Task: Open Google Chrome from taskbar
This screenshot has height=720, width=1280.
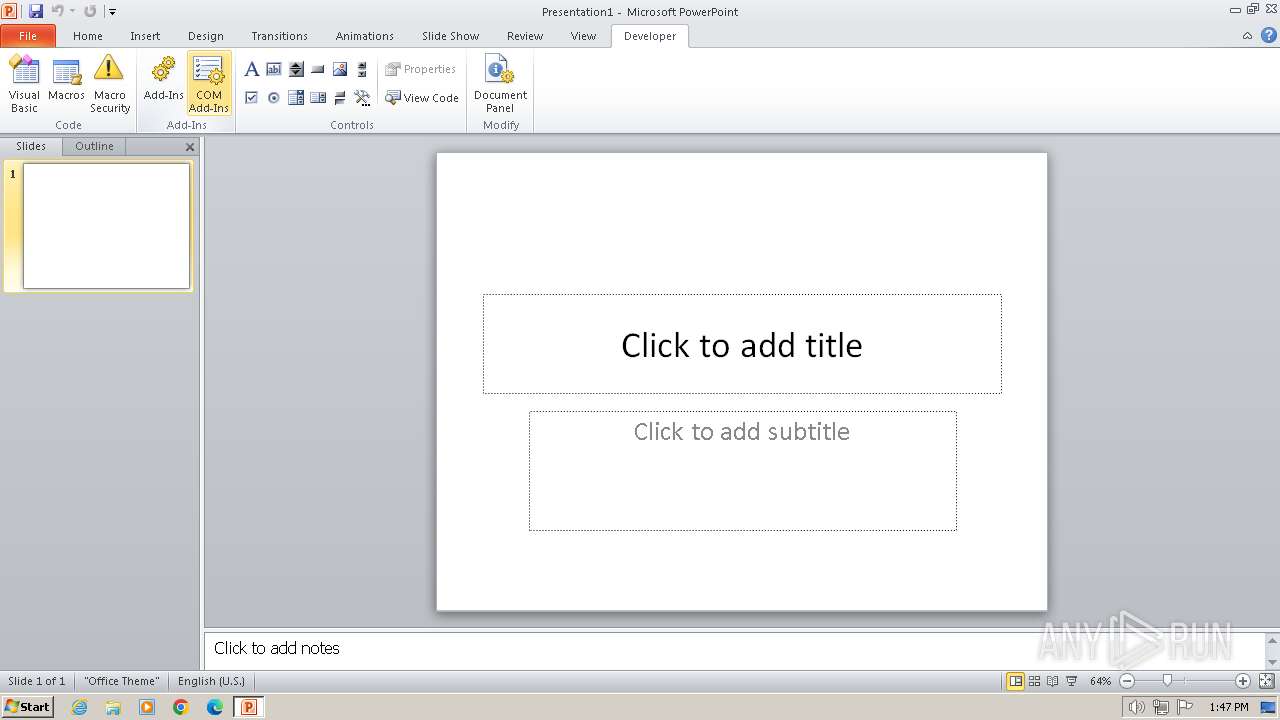Action: pos(181,707)
